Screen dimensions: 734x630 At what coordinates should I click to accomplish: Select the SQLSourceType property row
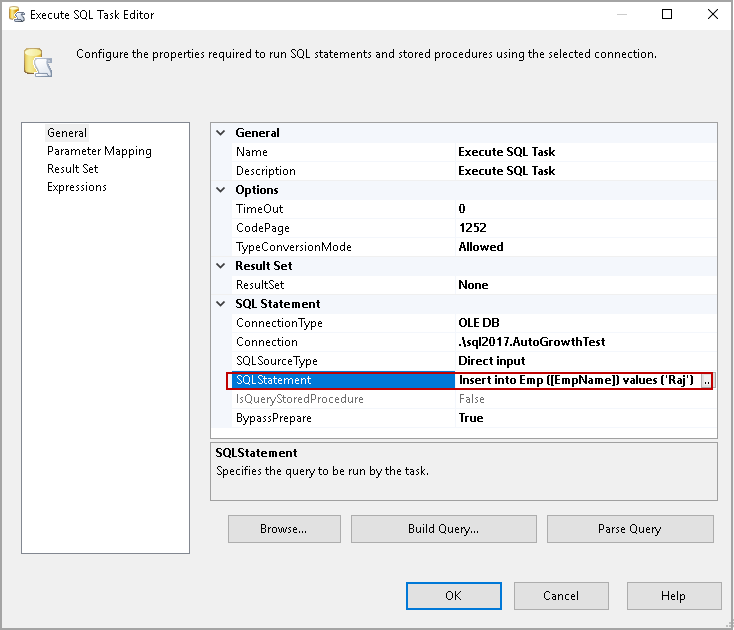tap(474, 361)
